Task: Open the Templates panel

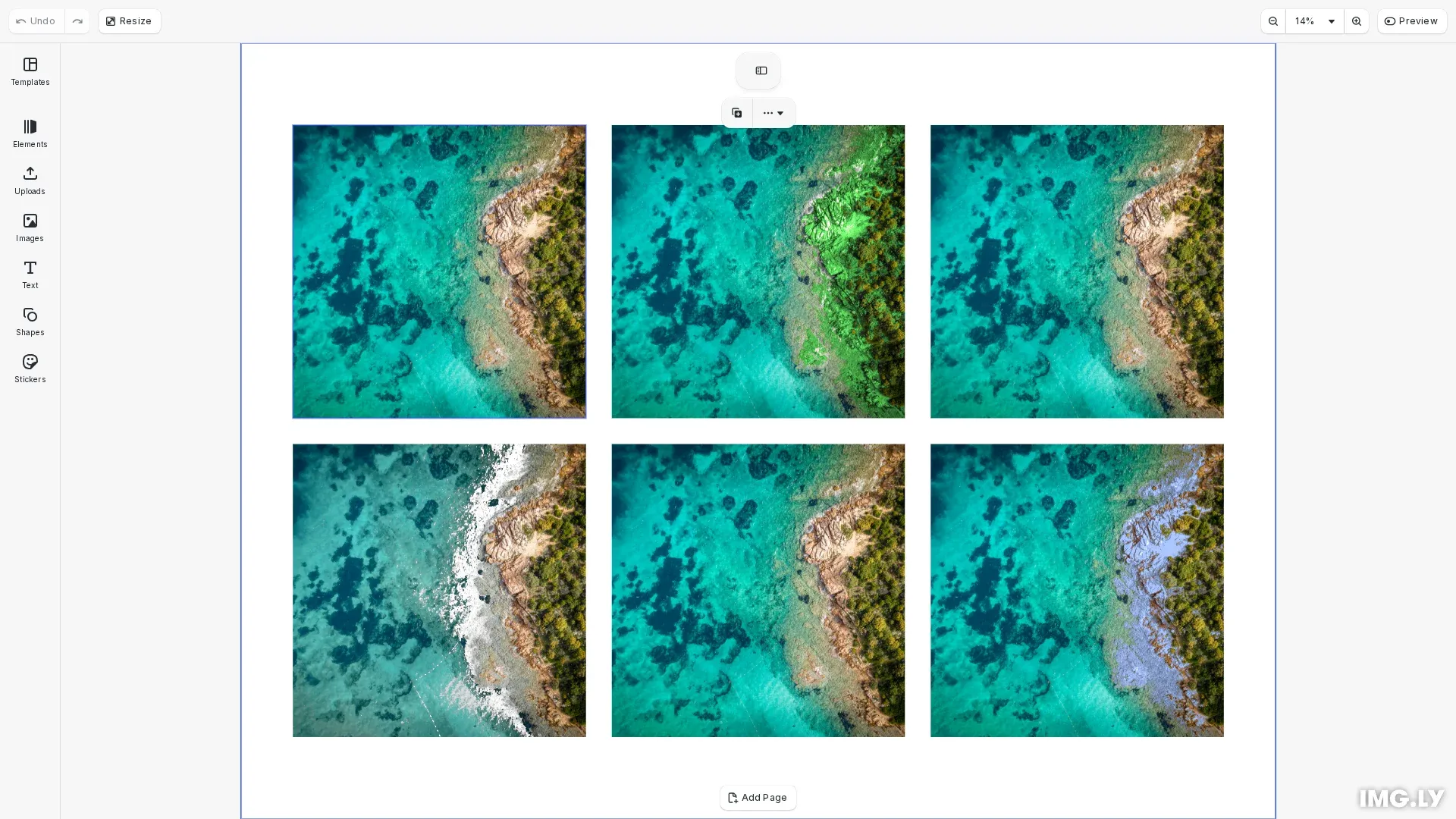Action: pyautogui.click(x=30, y=71)
